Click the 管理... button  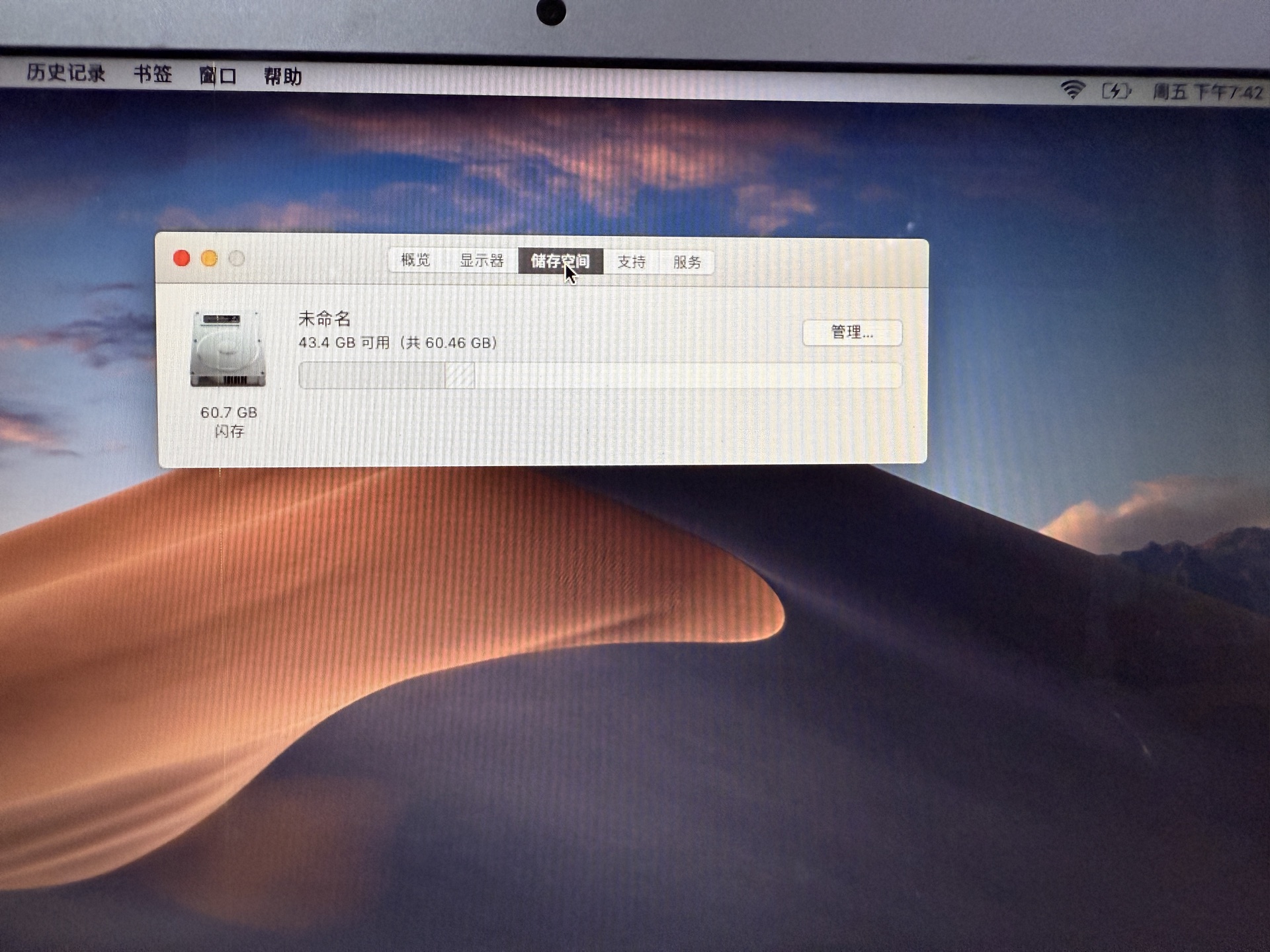coord(852,333)
